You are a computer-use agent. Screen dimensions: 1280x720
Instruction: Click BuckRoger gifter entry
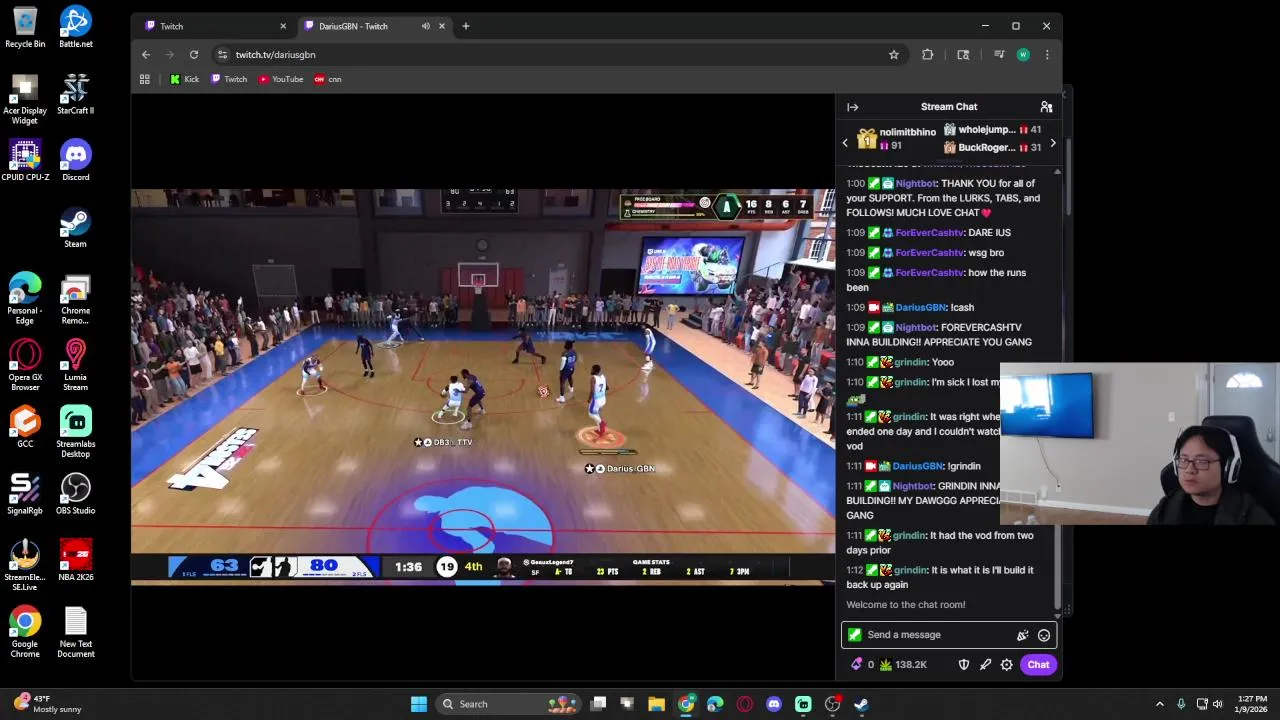pyautogui.click(x=993, y=148)
